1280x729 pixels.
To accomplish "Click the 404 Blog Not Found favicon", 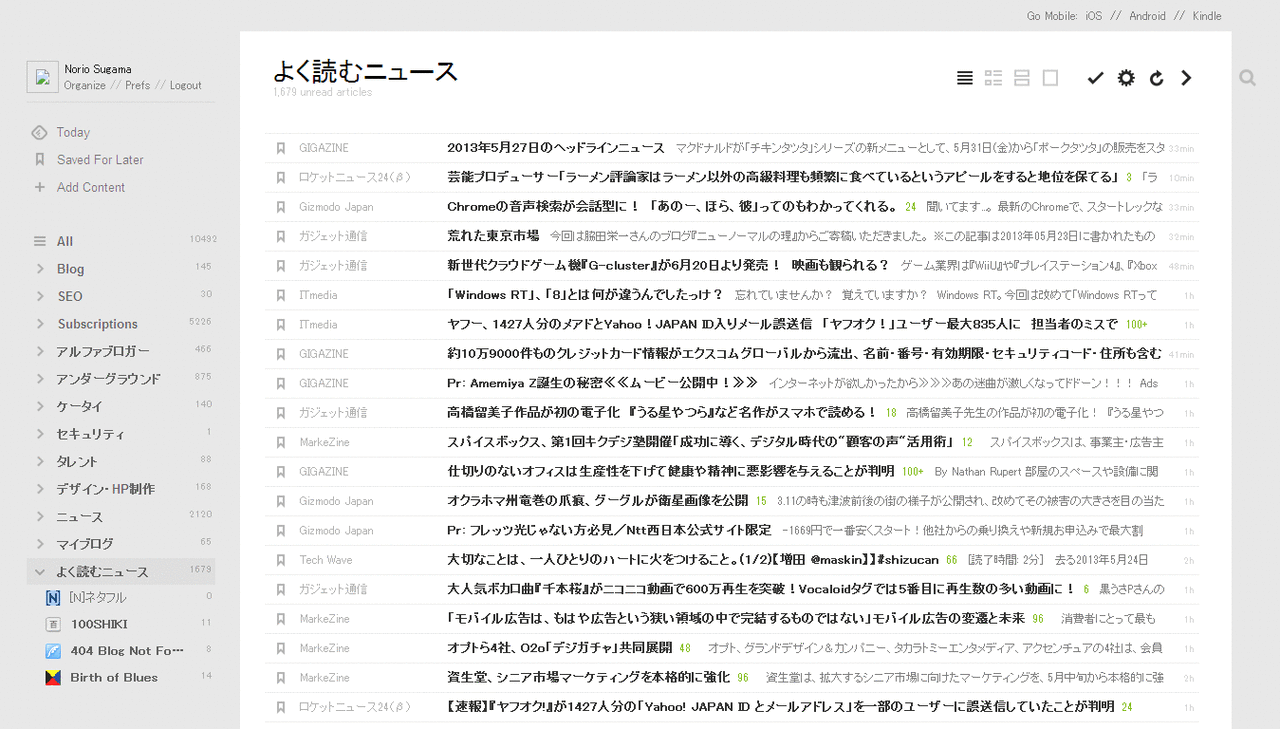I will click(x=53, y=650).
